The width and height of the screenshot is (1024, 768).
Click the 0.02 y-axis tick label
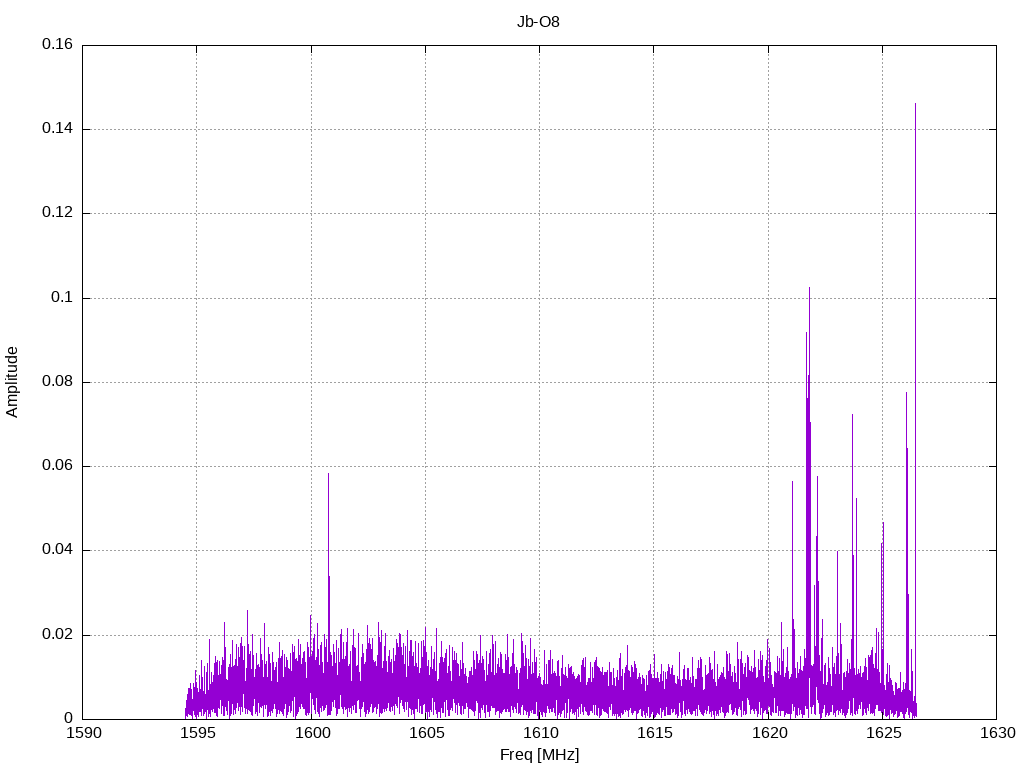pos(57,635)
